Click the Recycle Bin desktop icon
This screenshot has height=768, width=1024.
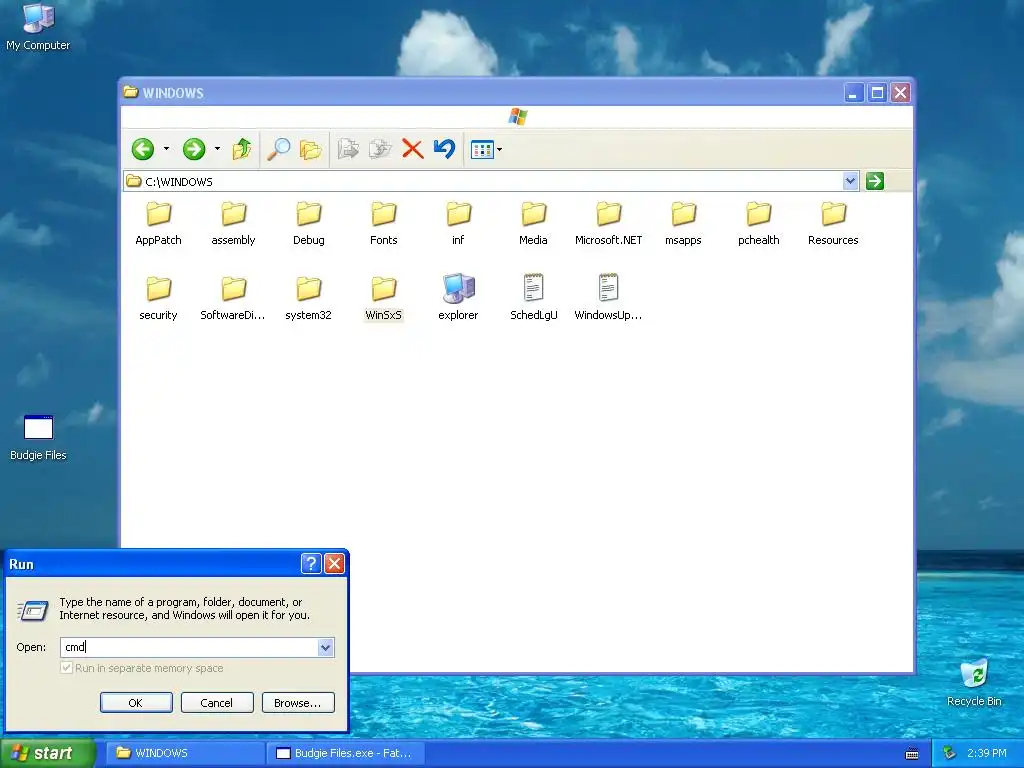tap(974, 683)
